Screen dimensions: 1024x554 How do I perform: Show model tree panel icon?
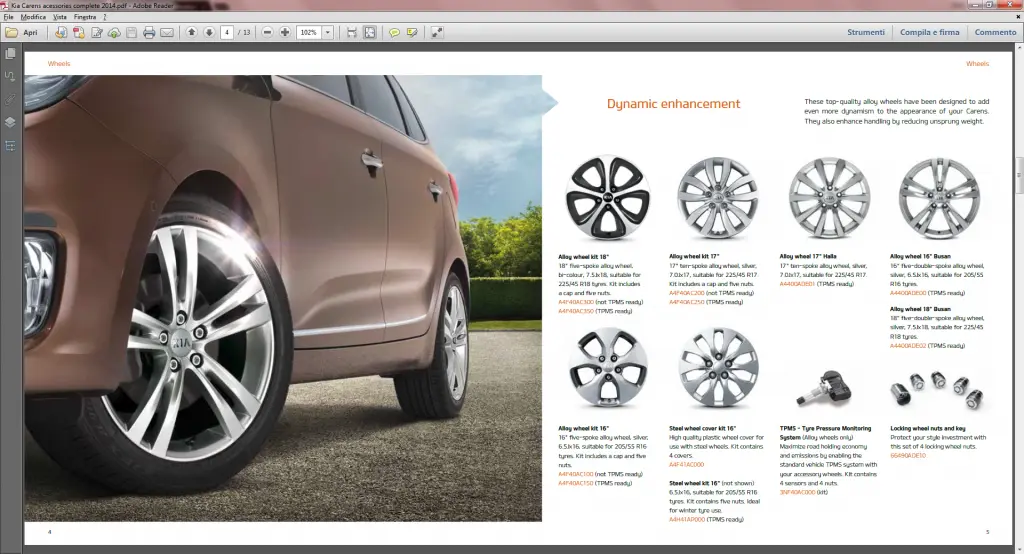[x=10, y=146]
